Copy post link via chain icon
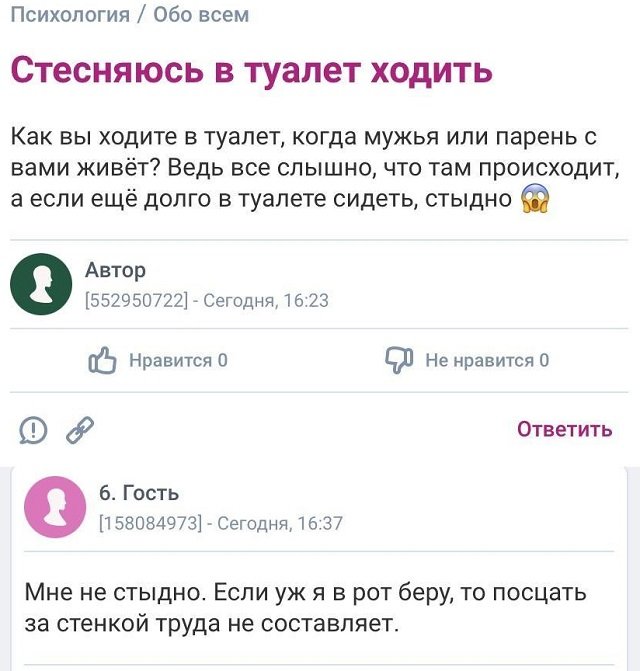Image resolution: width=640 pixels, height=671 pixels. [80, 430]
